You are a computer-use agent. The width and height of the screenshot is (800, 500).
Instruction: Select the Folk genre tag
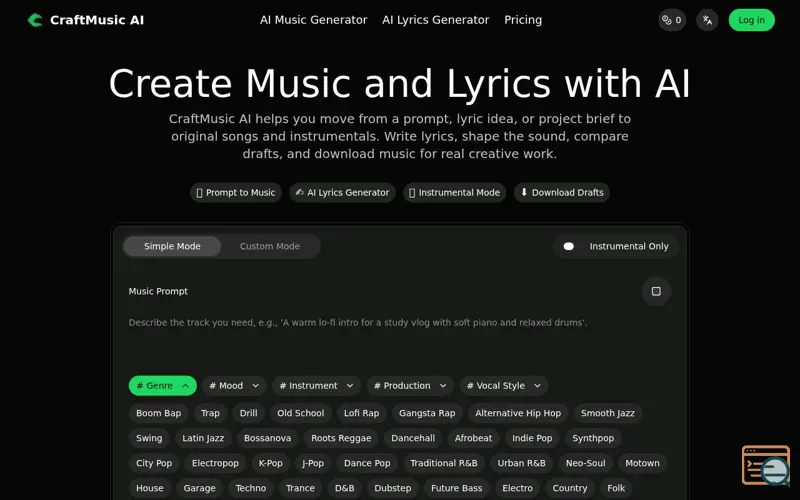[x=616, y=488]
